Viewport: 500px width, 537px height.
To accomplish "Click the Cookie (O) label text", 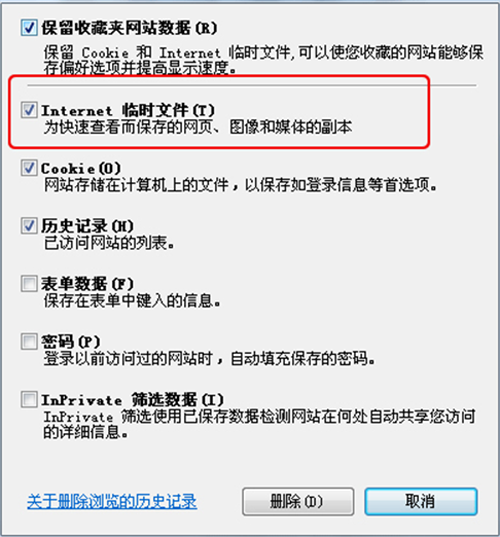I will pos(81,168).
